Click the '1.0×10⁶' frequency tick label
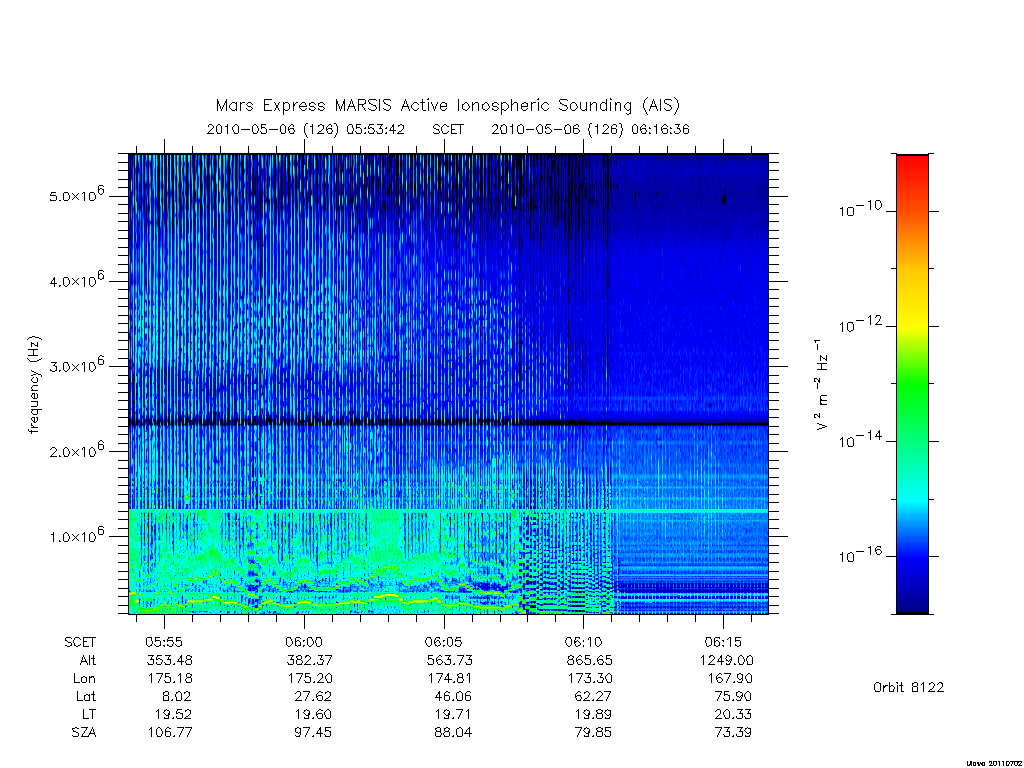 pos(76,536)
